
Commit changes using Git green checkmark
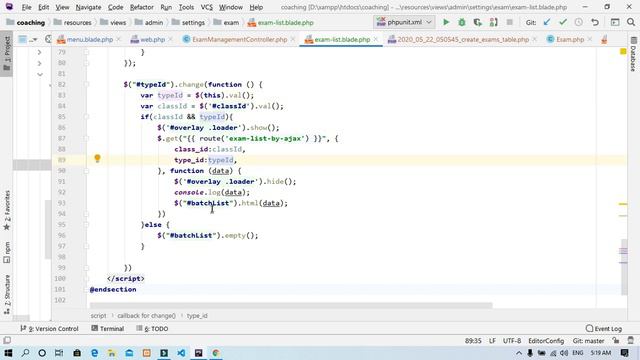563,22
